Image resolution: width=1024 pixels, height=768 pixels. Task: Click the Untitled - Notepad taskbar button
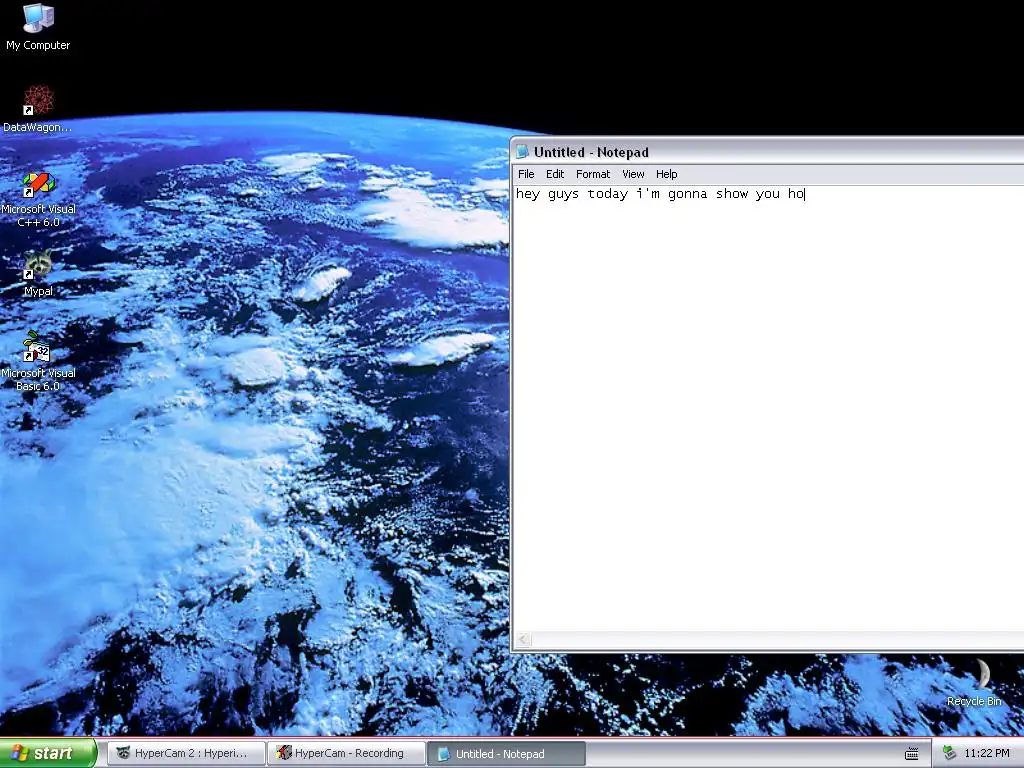pos(506,754)
